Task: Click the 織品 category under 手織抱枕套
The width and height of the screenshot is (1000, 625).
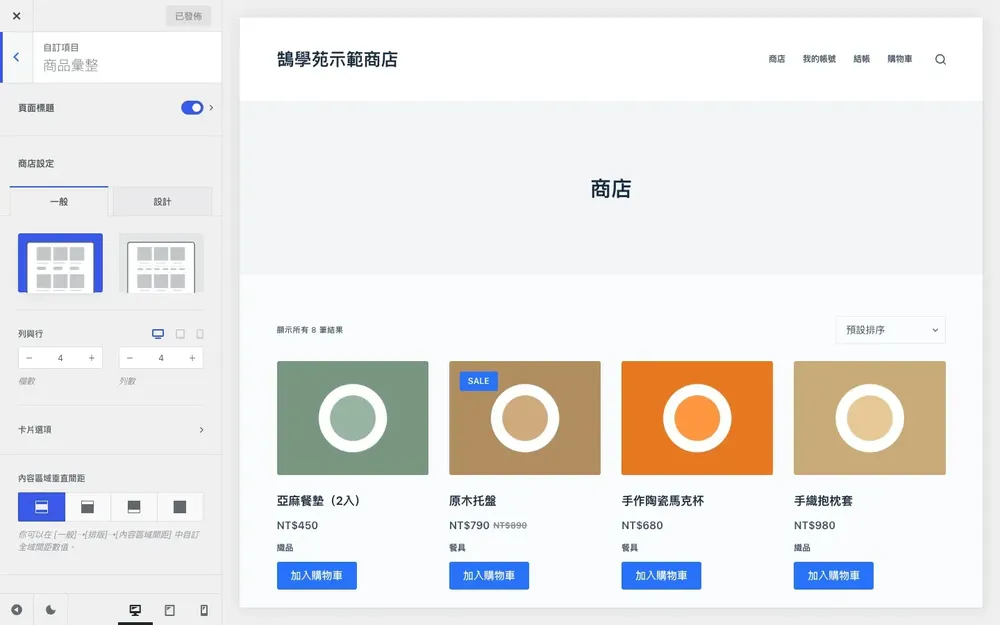Action: click(802, 547)
